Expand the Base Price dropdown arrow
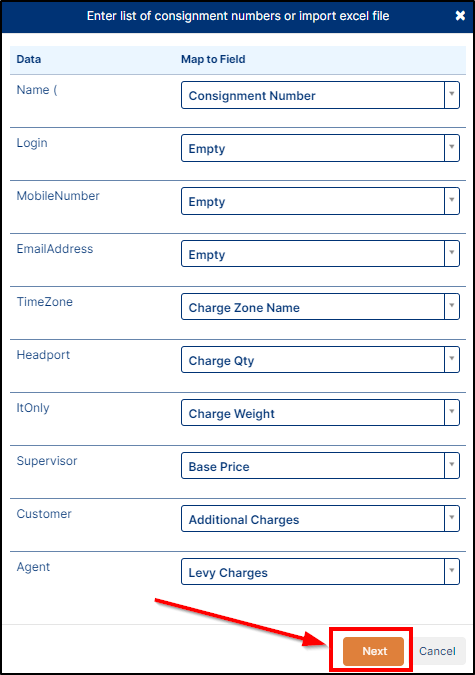 pyautogui.click(x=452, y=465)
